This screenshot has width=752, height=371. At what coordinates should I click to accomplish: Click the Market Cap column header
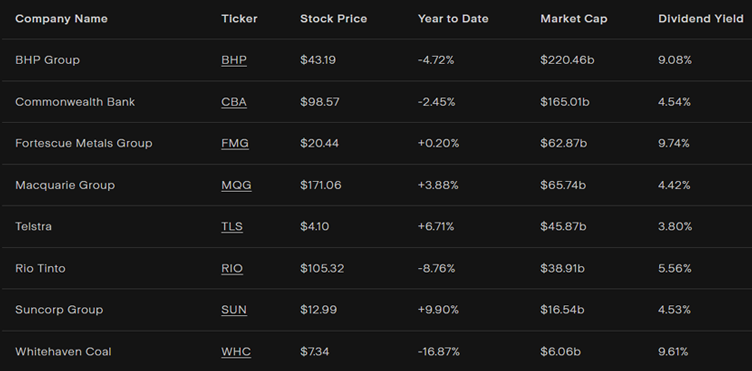[x=574, y=19]
